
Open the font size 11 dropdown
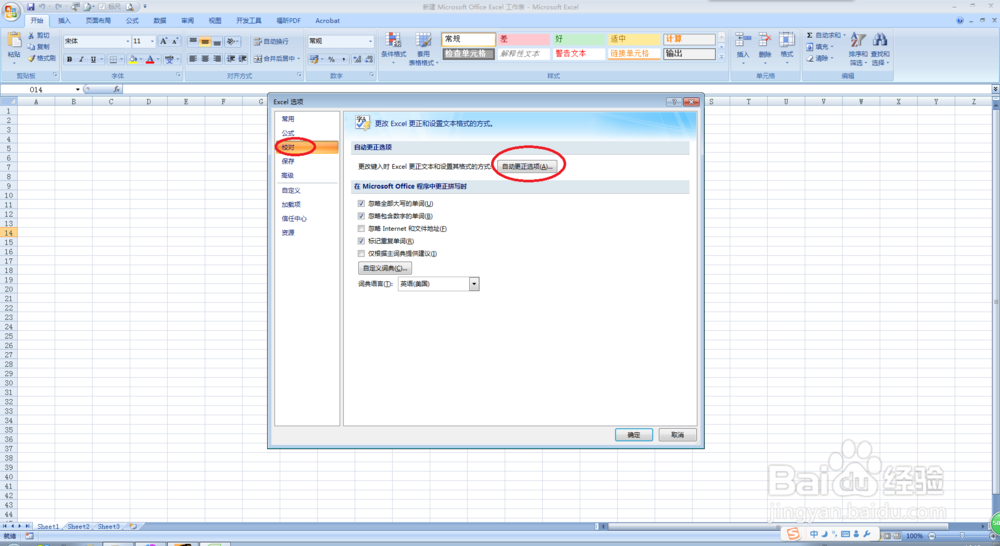click(x=152, y=41)
